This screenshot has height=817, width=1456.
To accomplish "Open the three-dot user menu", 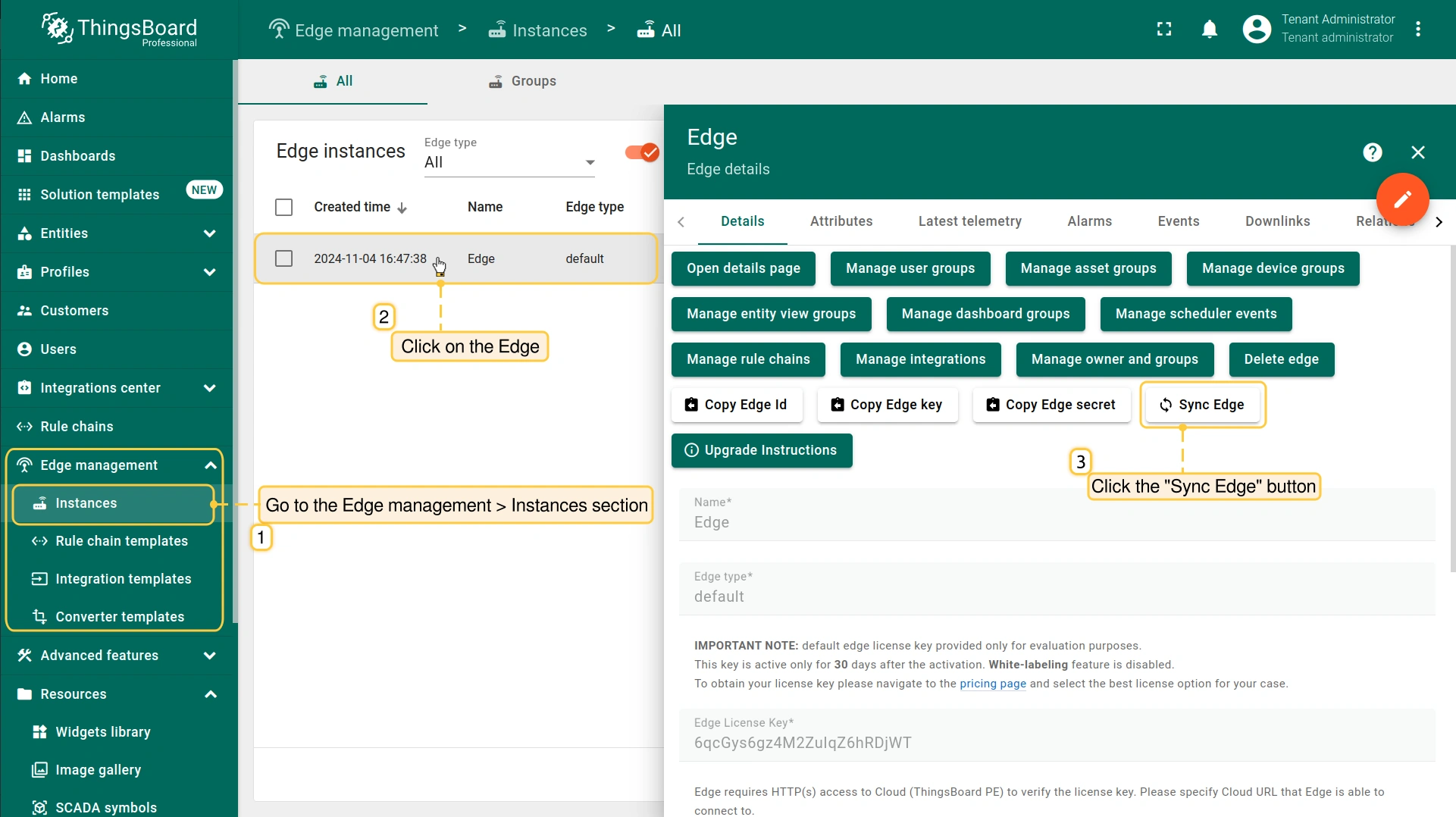I will pyautogui.click(x=1418, y=30).
